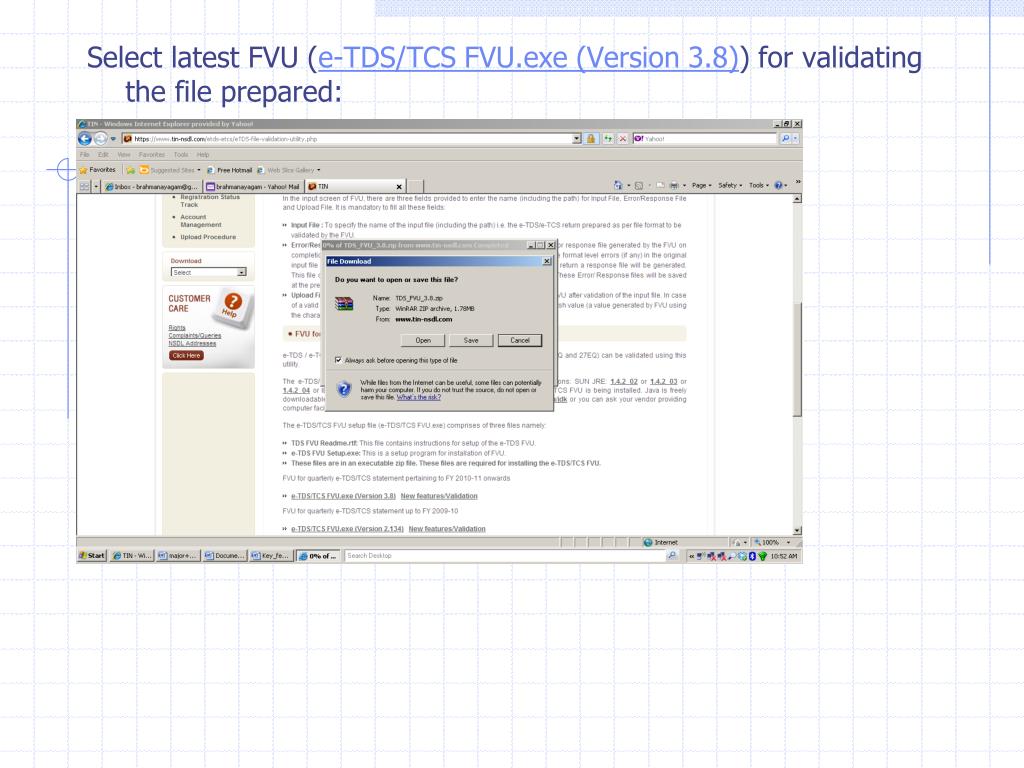The width and height of the screenshot is (1024, 768).
Task: Click the Refresh icon beside the address bar
Action: pos(608,138)
